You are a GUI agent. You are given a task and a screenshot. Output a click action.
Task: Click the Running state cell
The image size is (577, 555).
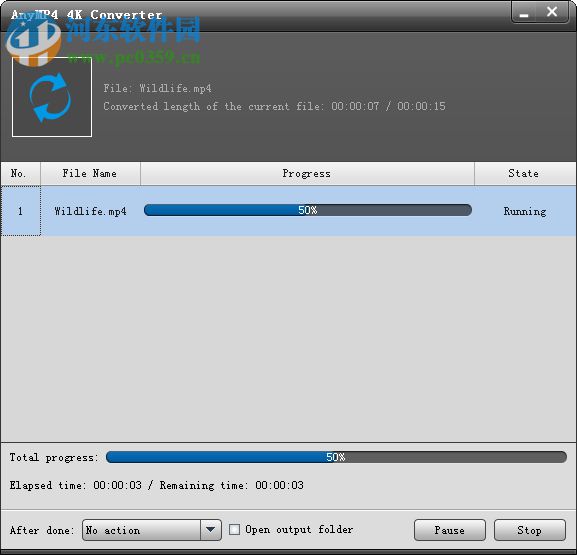[x=525, y=211]
